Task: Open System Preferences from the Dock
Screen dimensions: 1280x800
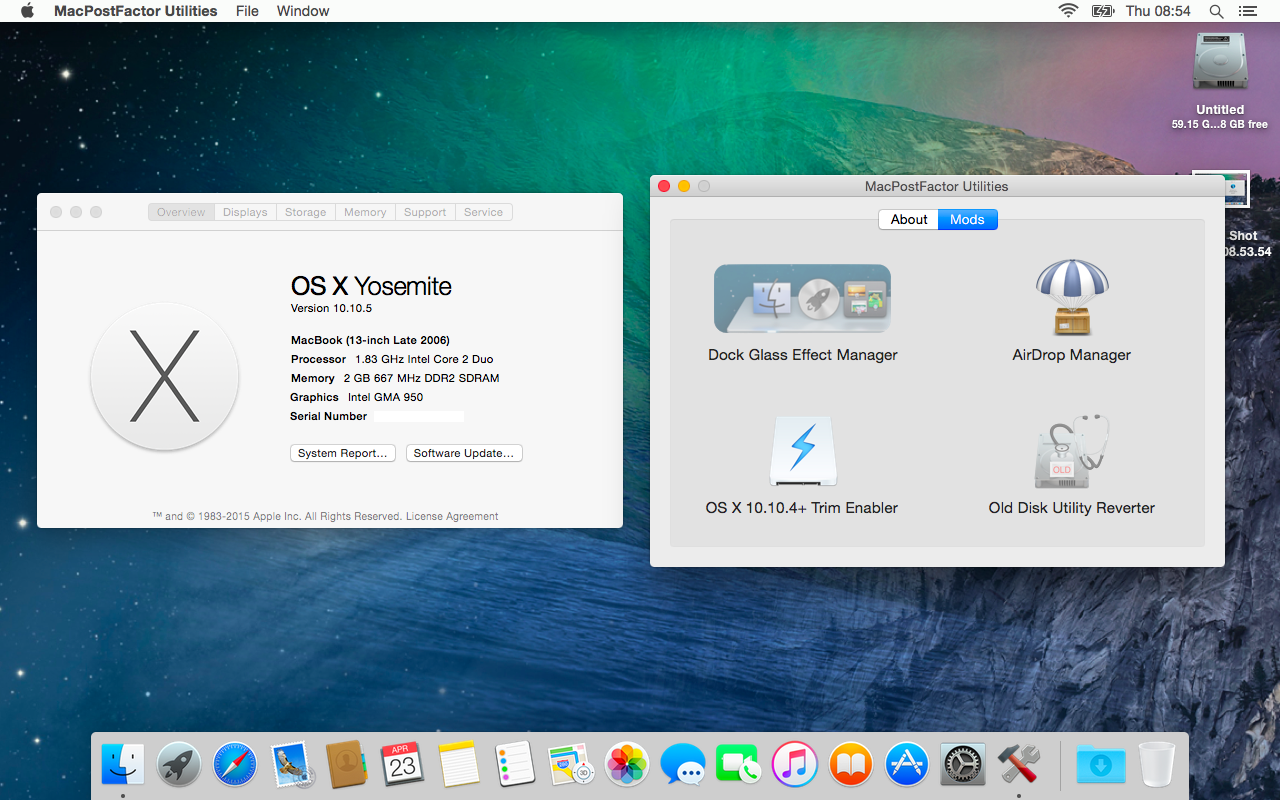Action: [963, 765]
